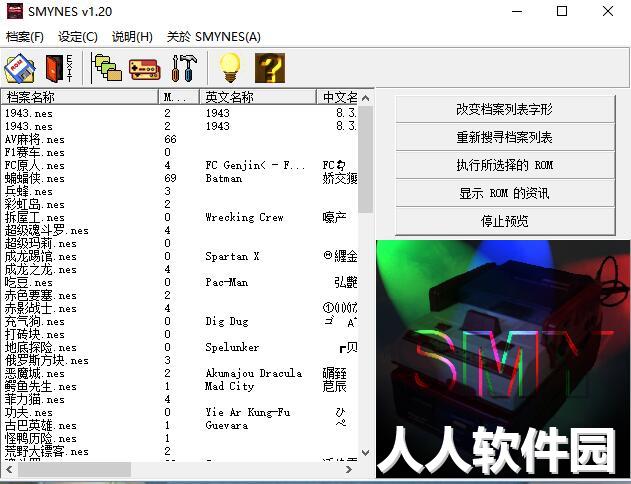Click the 重新搜寻档案列表 button
631x484 pixels.
click(x=505, y=137)
